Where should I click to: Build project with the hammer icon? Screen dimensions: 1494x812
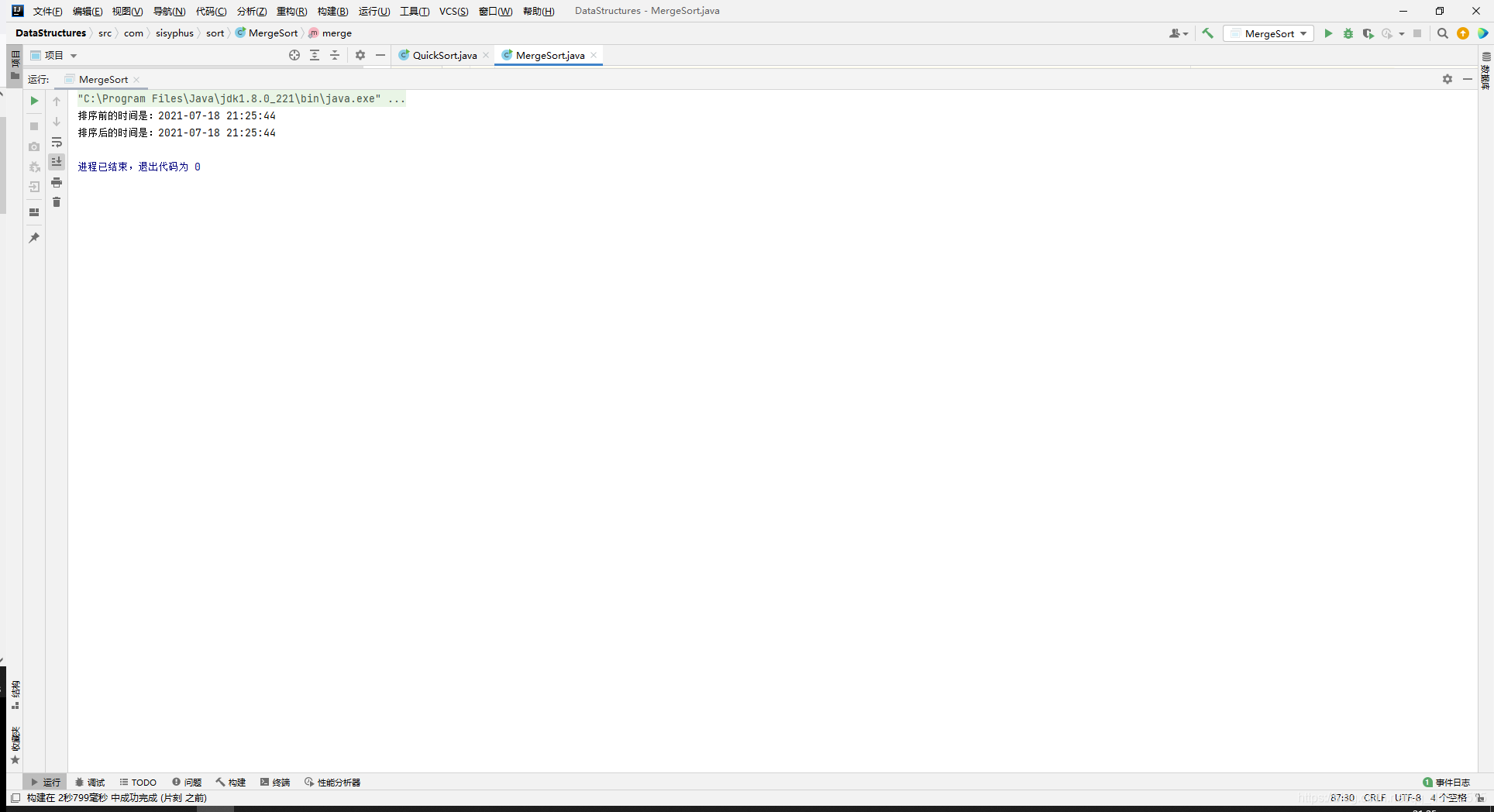[1207, 33]
